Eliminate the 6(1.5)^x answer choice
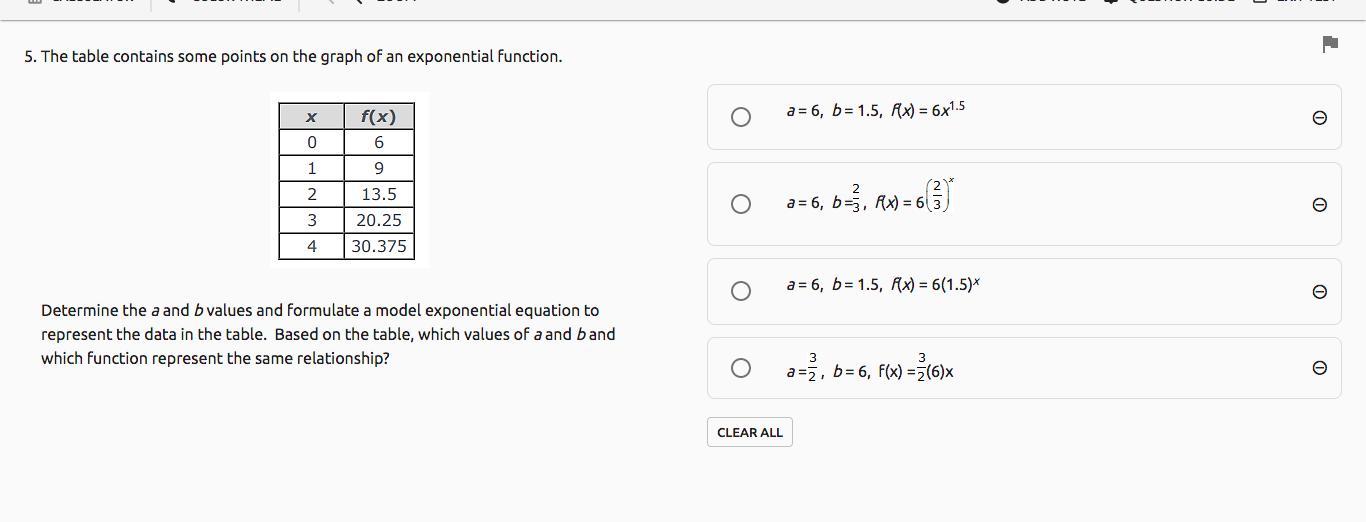Image resolution: width=1366 pixels, height=522 pixels. click(x=1319, y=292)
